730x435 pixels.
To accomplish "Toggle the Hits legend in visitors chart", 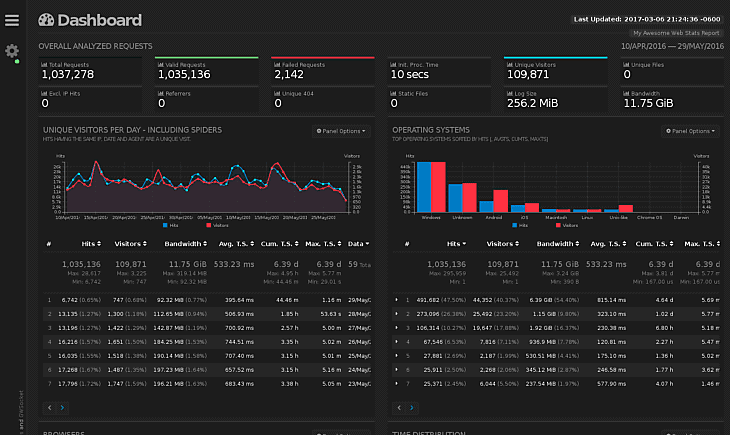I will coord(170,225).
